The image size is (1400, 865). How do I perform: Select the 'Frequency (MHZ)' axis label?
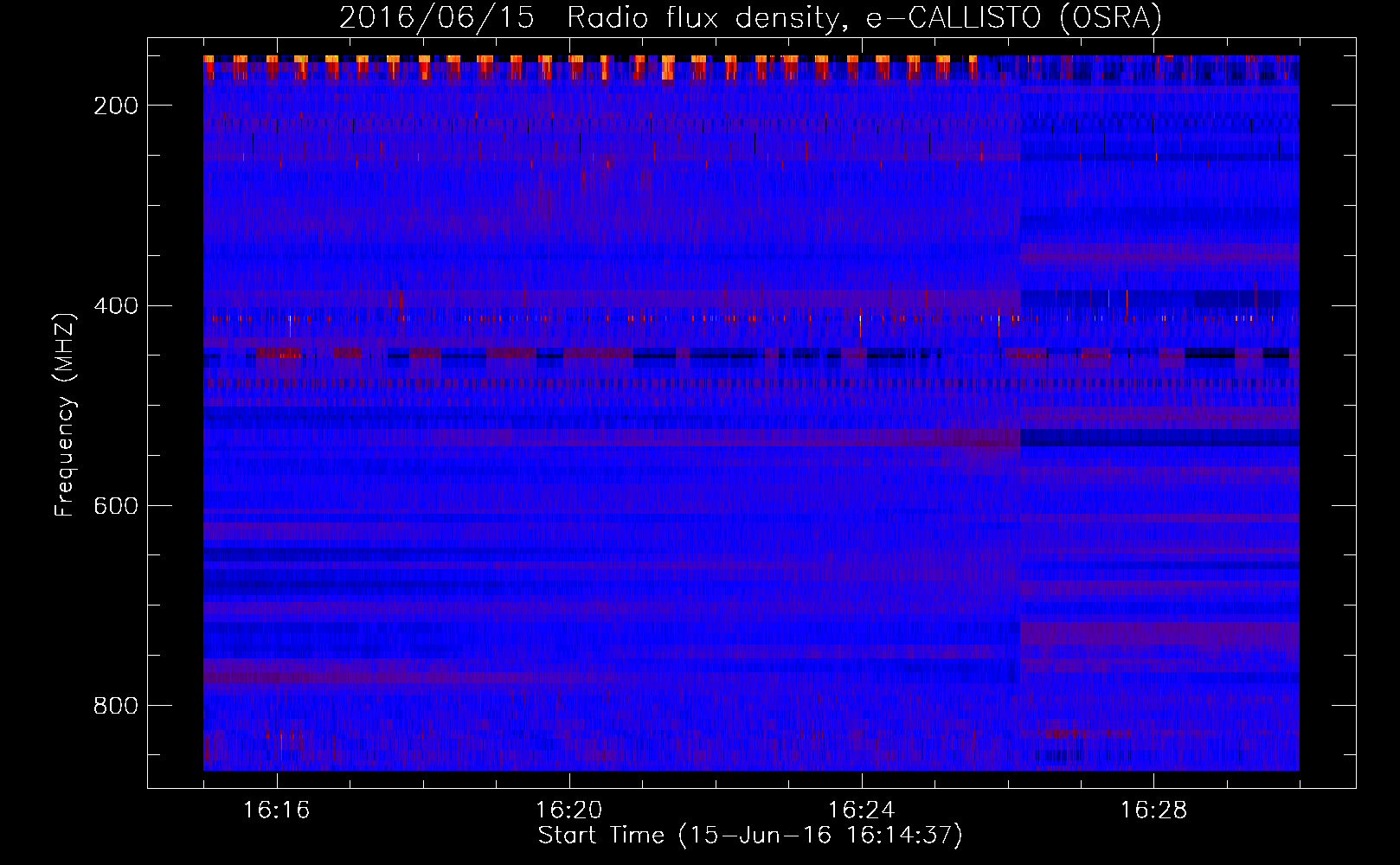click(x=66, y=414)
